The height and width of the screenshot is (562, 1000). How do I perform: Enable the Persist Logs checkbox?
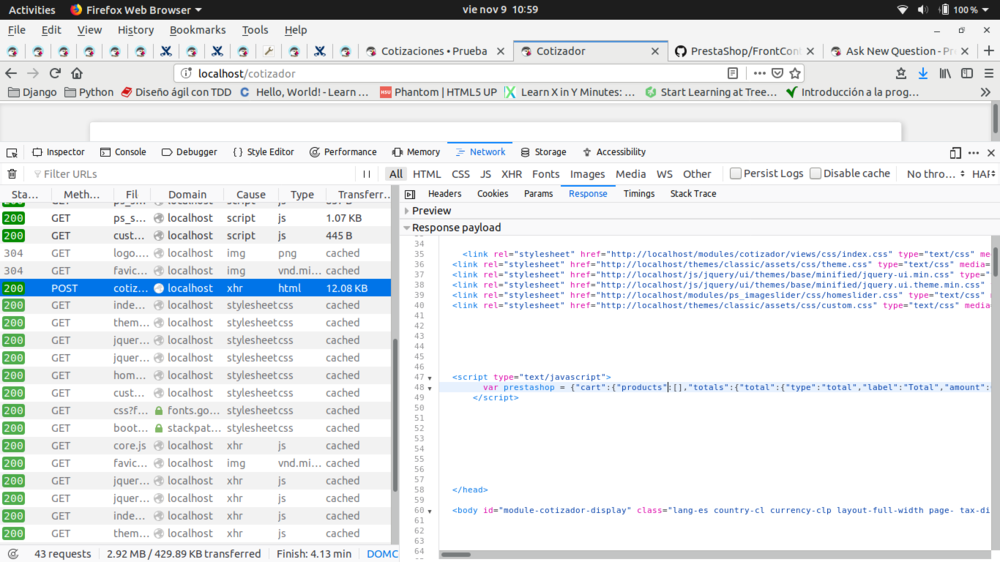pos(736,174)
